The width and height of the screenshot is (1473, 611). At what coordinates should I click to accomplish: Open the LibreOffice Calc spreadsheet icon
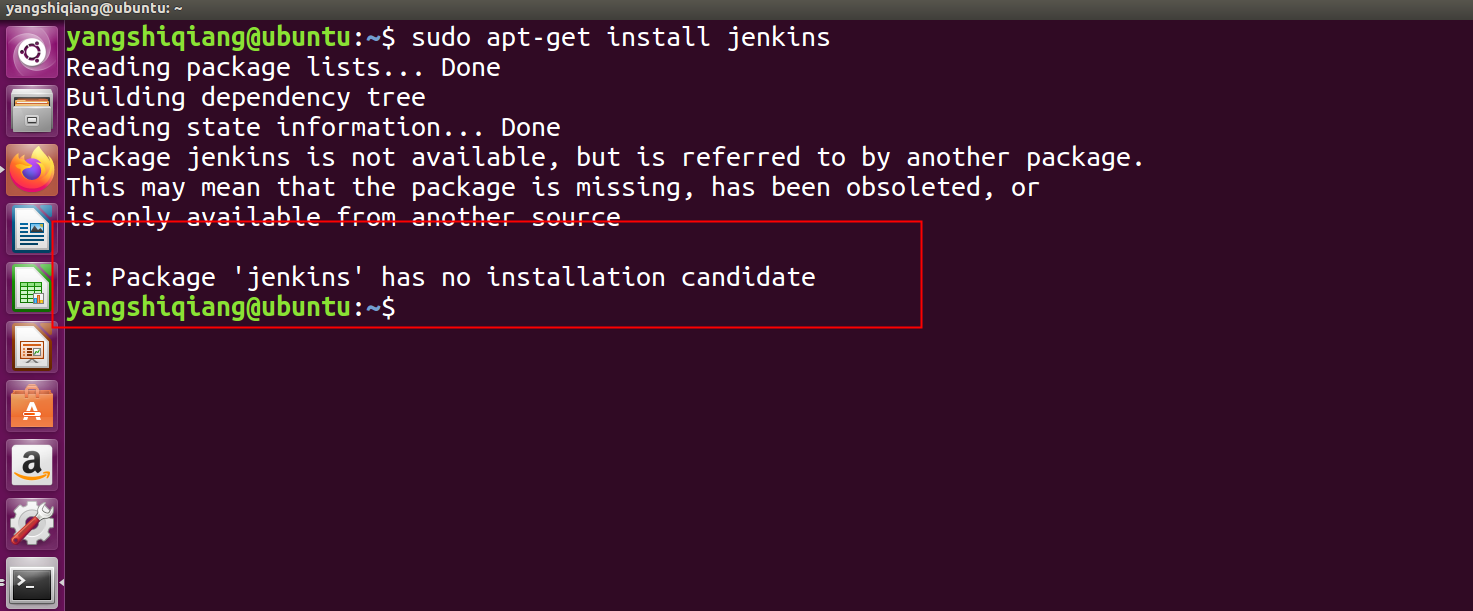coord(31,288)
